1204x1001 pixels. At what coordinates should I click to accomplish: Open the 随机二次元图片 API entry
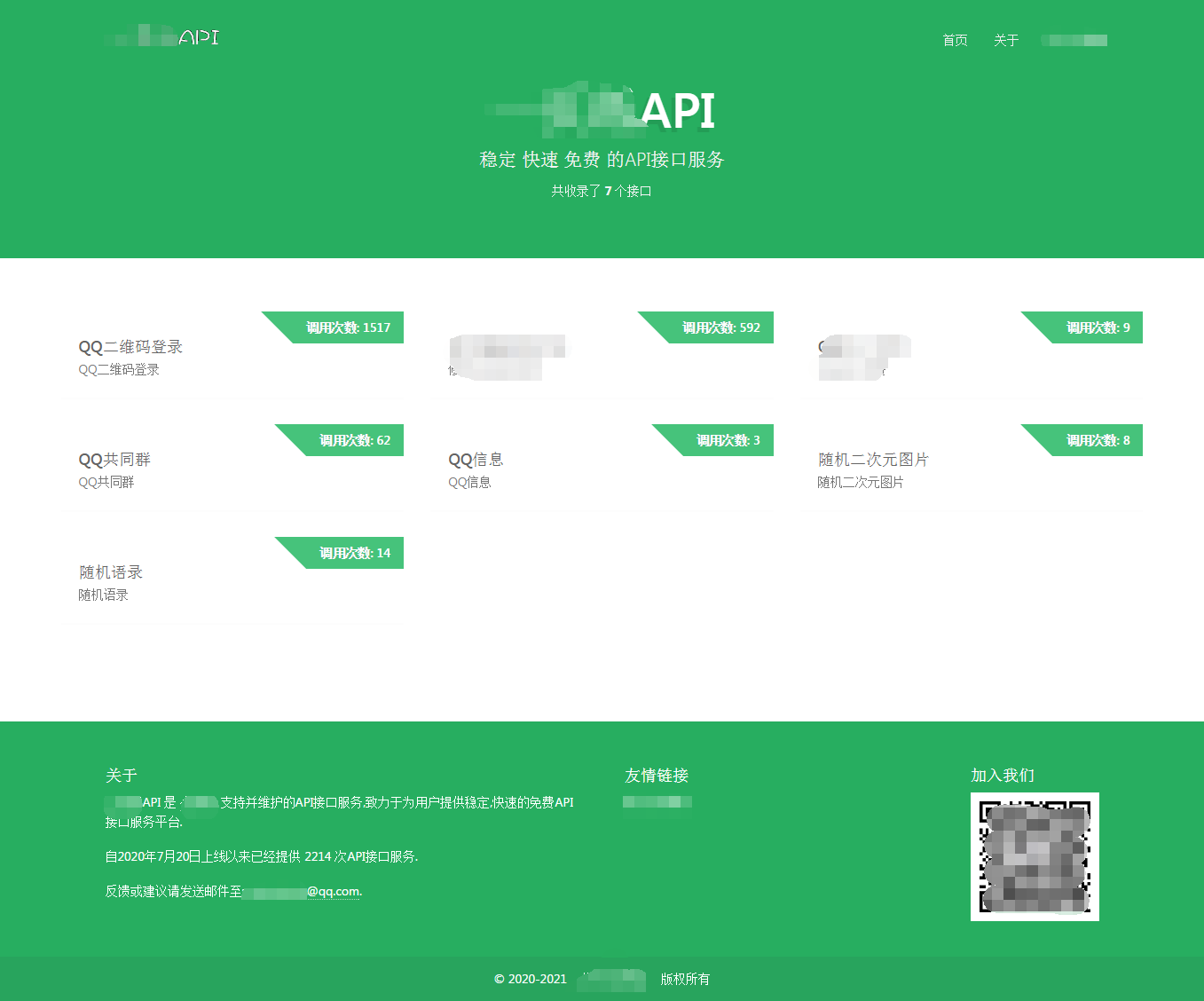pos(873,460)
